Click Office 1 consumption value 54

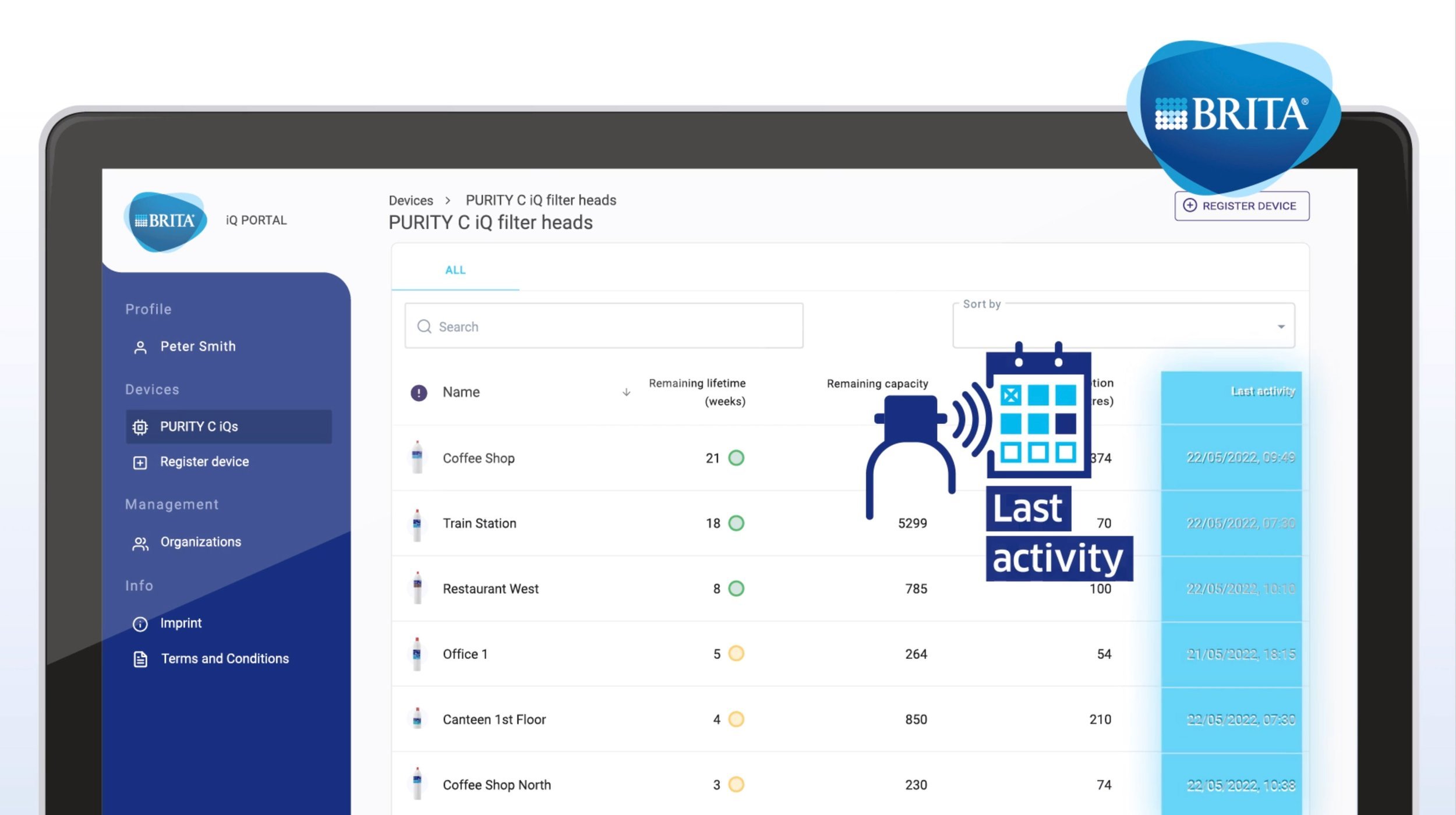tap(1104, 654)
